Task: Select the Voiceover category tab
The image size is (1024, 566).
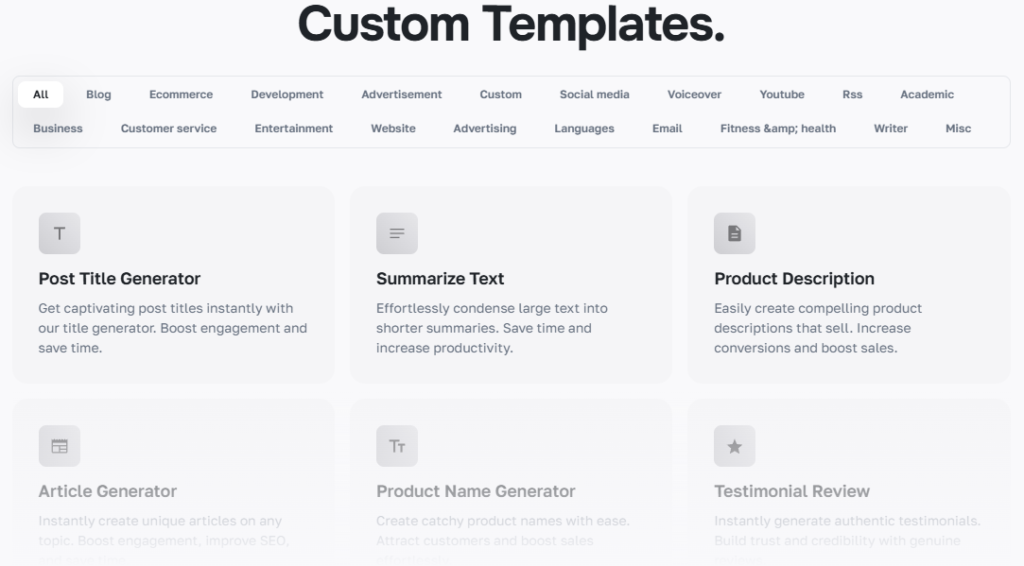Action: 694,95
